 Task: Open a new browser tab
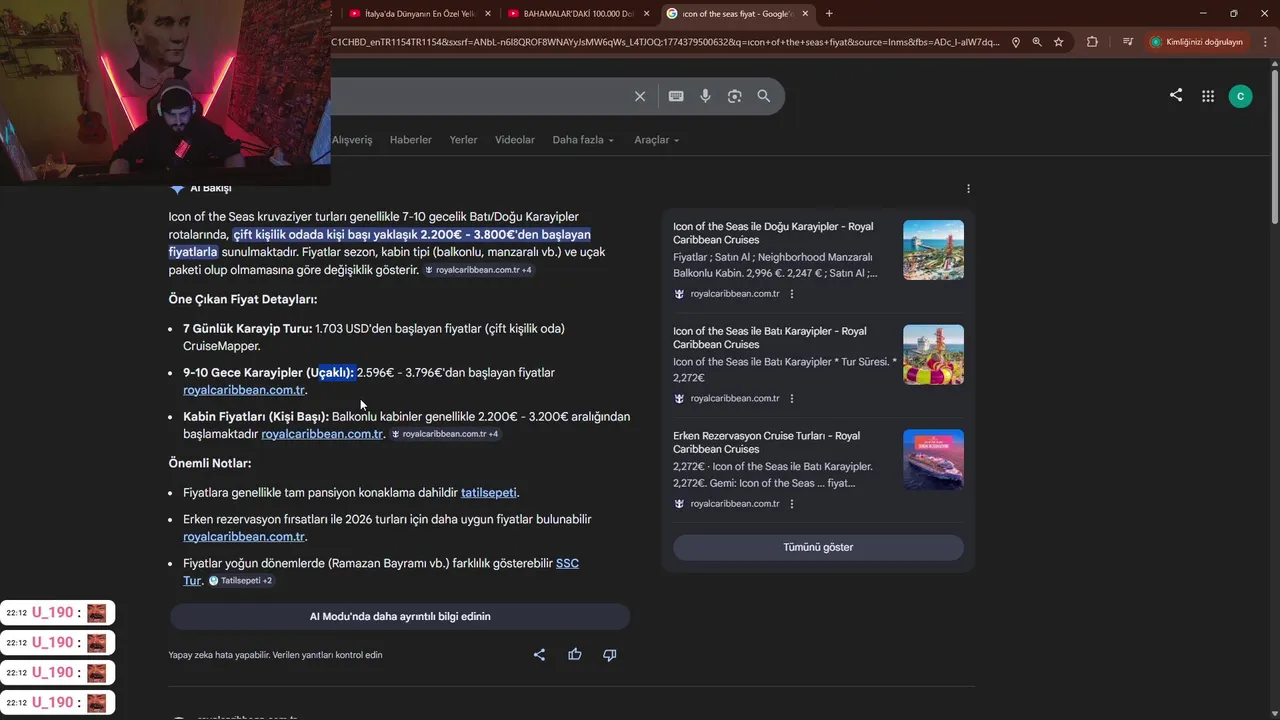(x=829, y=13)
